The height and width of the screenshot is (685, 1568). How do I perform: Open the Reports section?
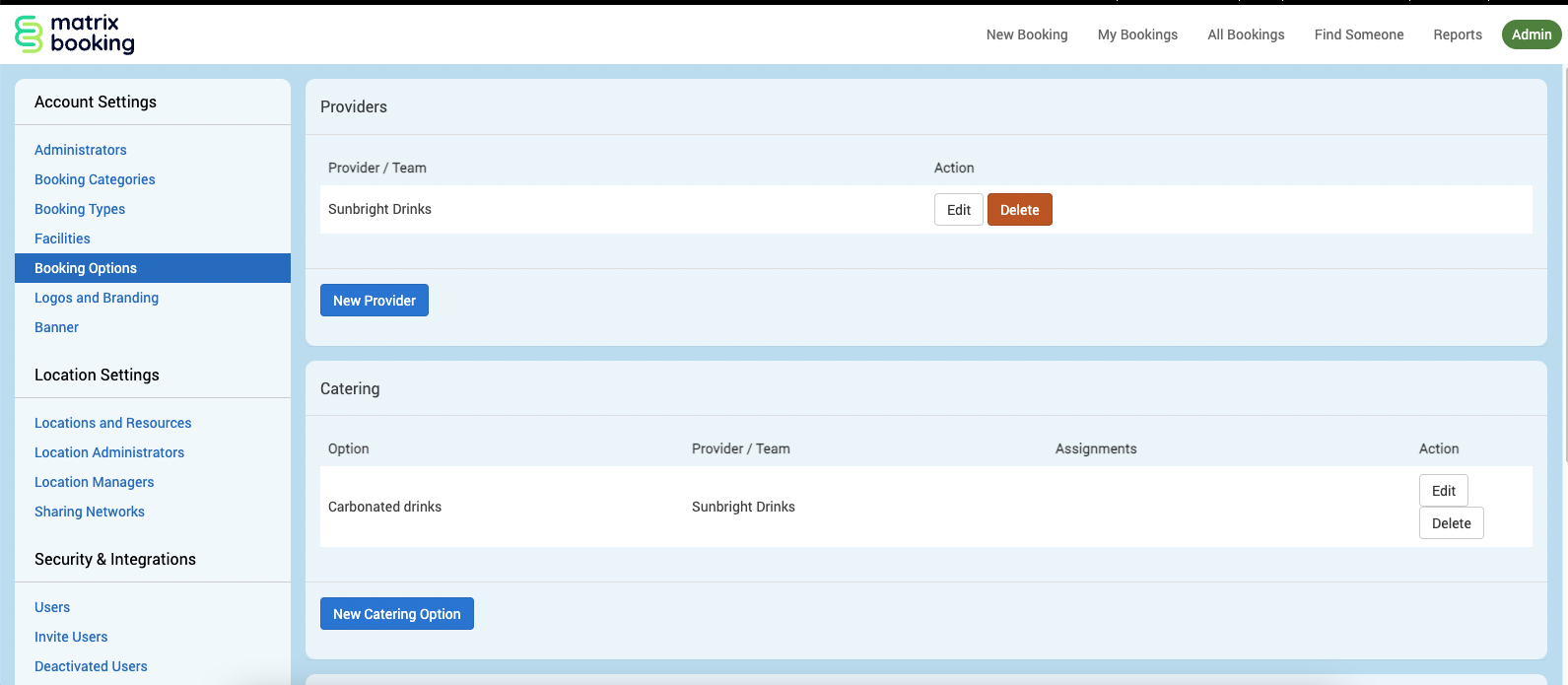tap(1457, 34)
